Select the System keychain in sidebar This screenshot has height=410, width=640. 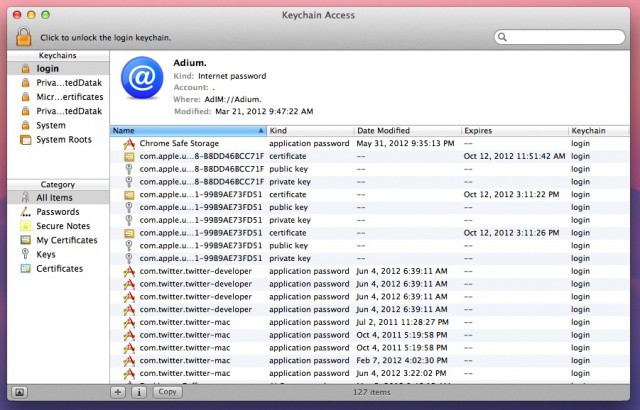[x=51, y=125]
